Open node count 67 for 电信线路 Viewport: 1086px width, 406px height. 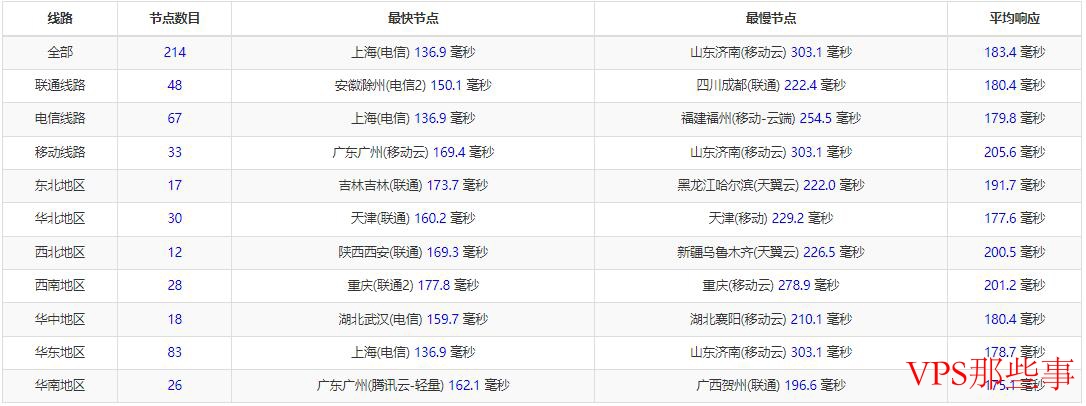pos(175,118)
